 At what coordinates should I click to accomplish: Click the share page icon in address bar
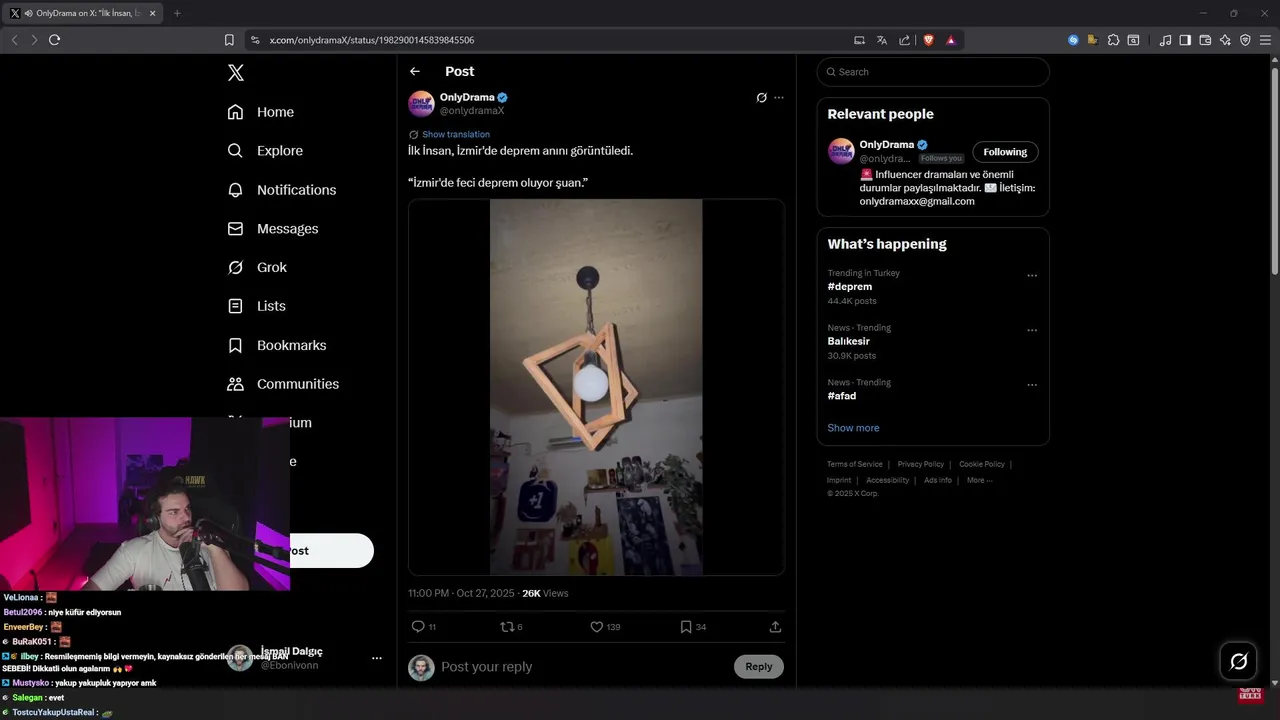click(x=905, y=40)
